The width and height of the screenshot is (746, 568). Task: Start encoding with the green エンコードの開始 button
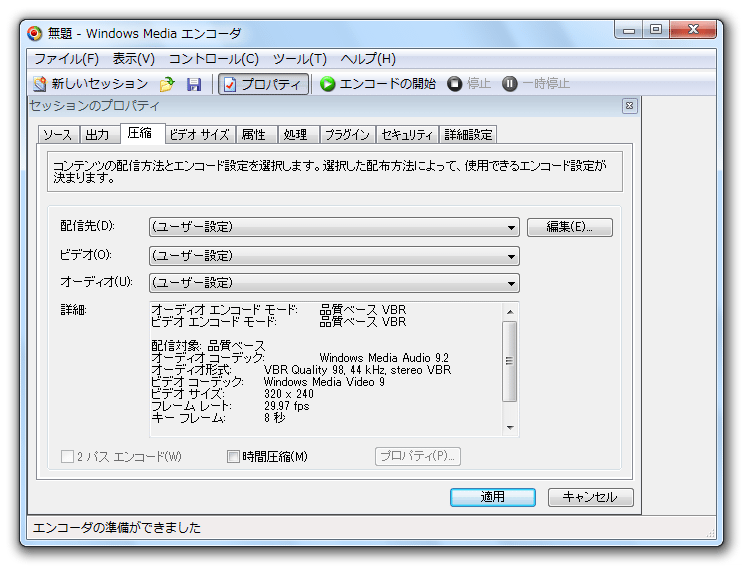(378, 84)
